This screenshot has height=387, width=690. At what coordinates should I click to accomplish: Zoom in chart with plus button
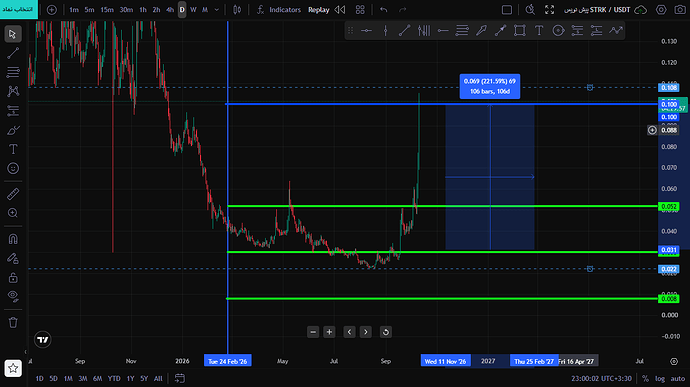tap(329, 332)
